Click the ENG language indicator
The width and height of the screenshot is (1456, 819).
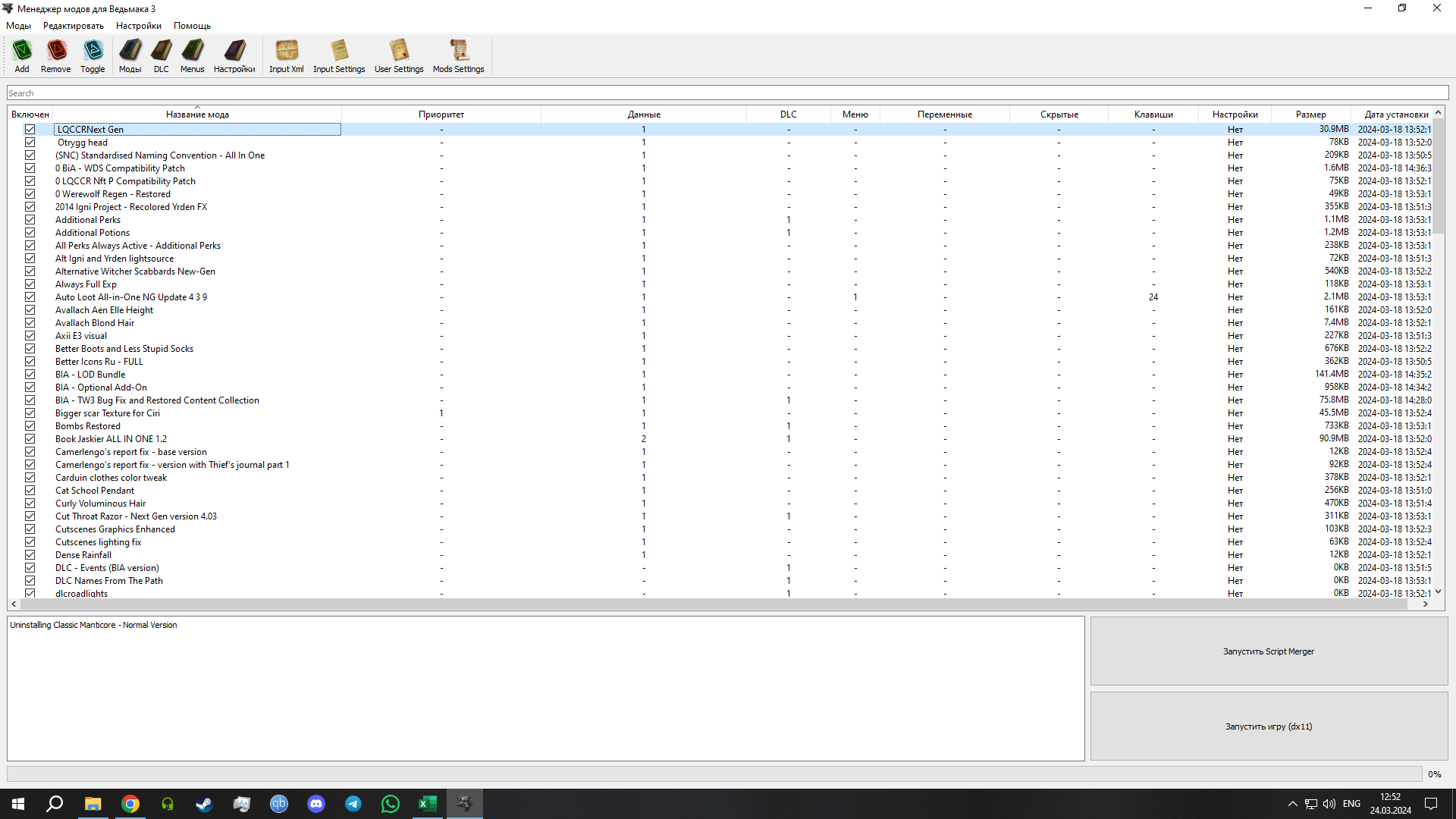click(1351, 804)
